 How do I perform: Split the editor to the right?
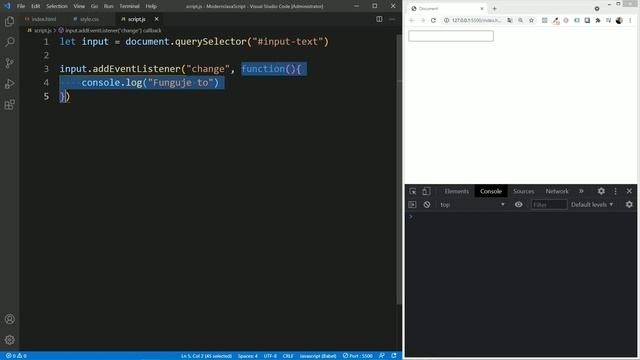pos(379,19)
